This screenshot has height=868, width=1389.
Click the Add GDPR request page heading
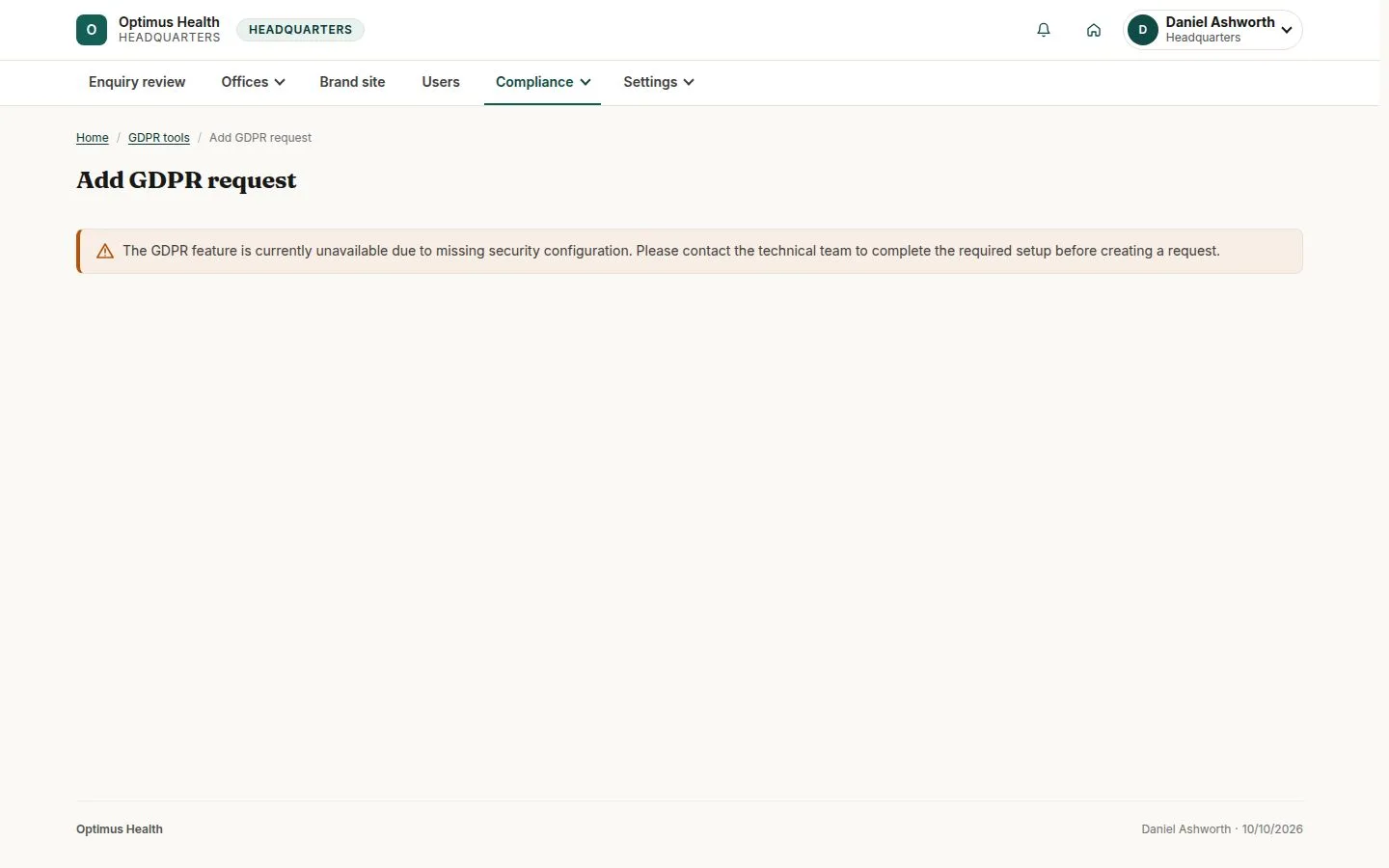pos(186,180)
